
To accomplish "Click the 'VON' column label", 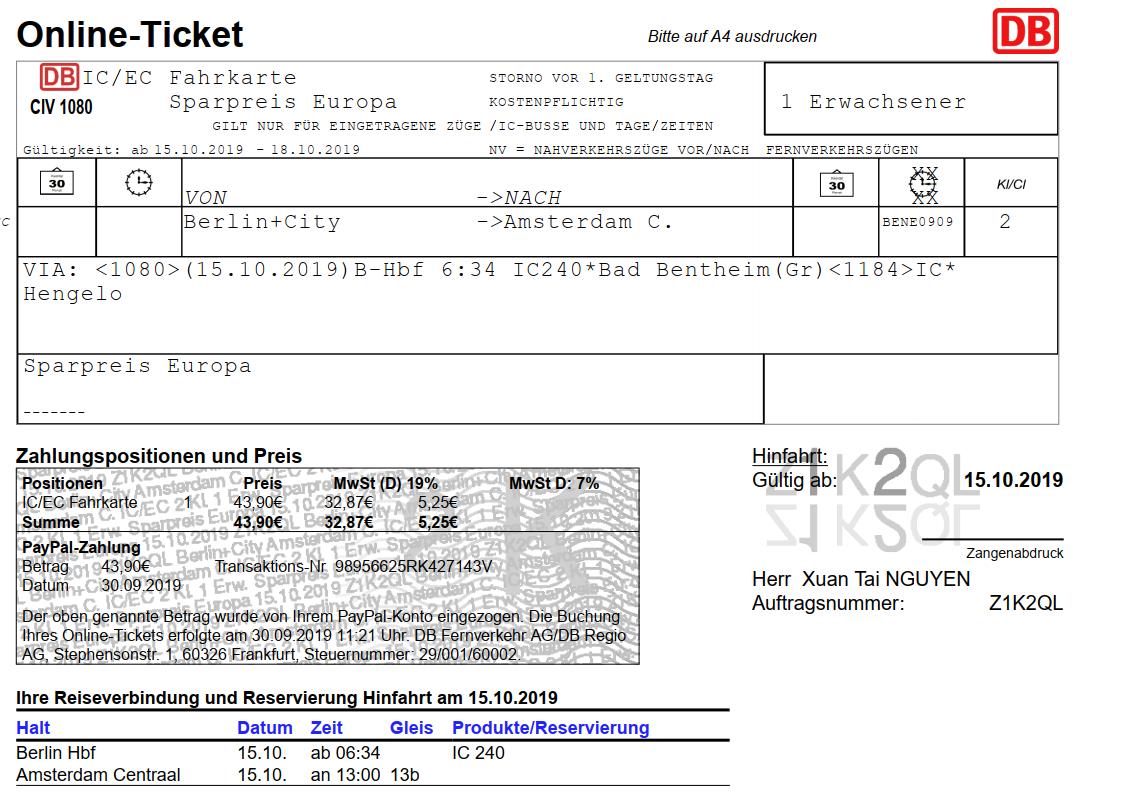I will click(206, 197).
